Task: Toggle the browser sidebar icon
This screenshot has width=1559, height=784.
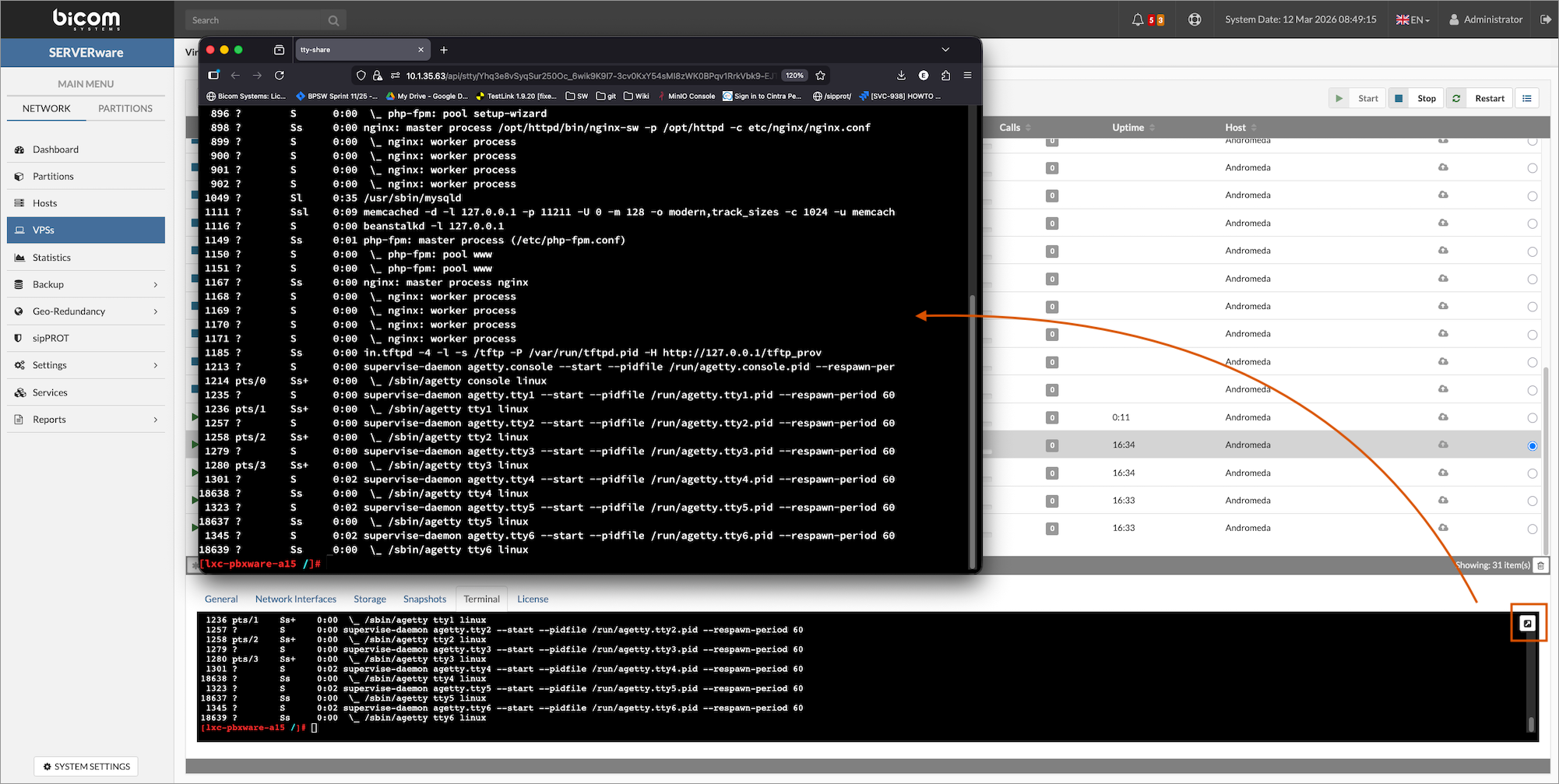Action: pyautogui.click(x=213, y=76)
